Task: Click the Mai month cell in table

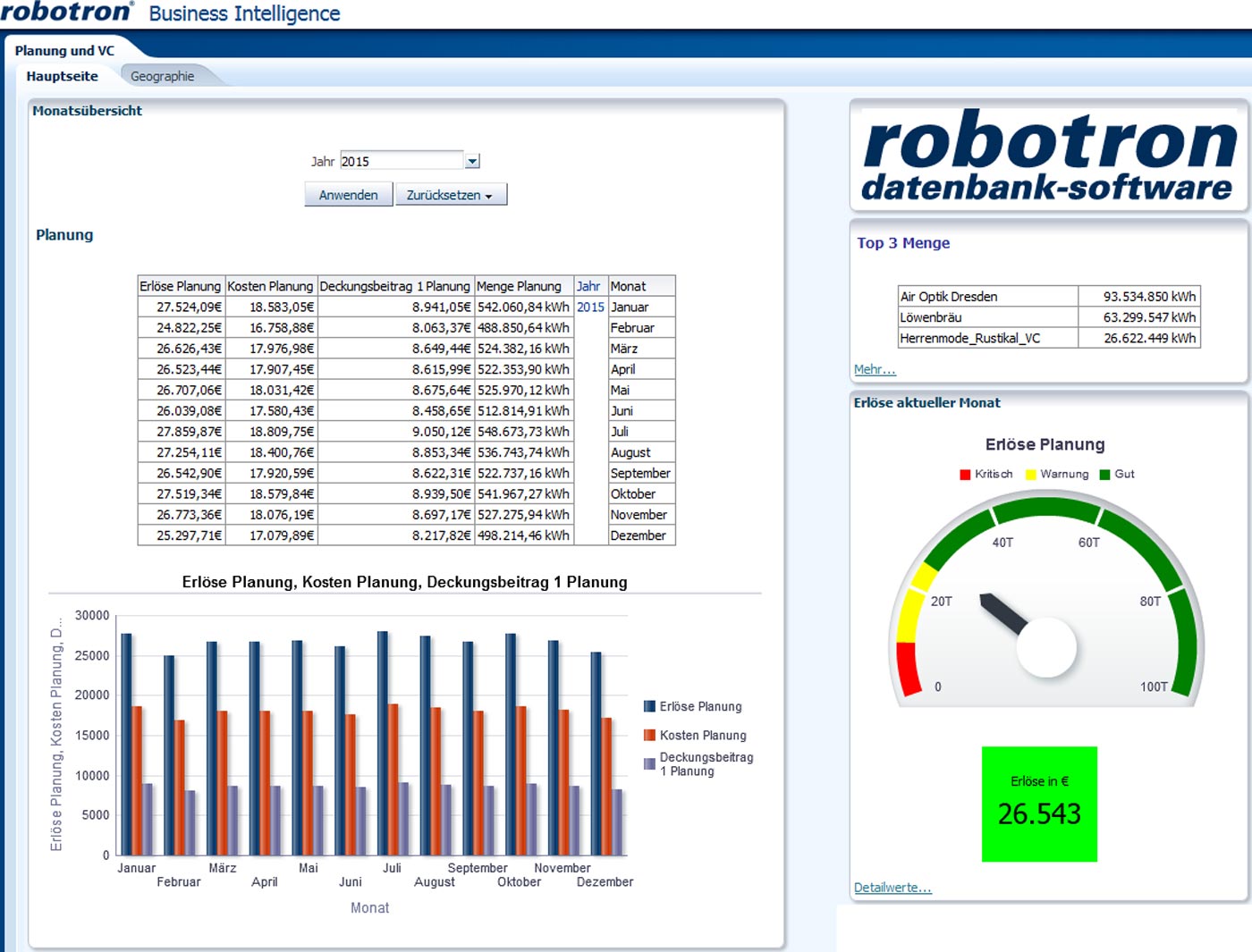Action: [x=641, y=390]
